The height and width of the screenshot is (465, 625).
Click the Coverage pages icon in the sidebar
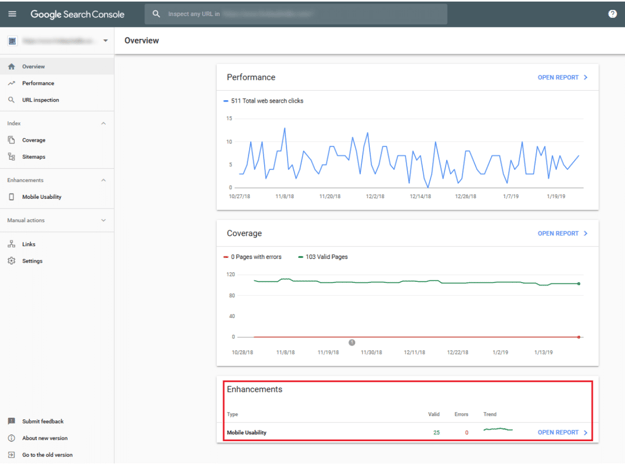tap(12, 140)
